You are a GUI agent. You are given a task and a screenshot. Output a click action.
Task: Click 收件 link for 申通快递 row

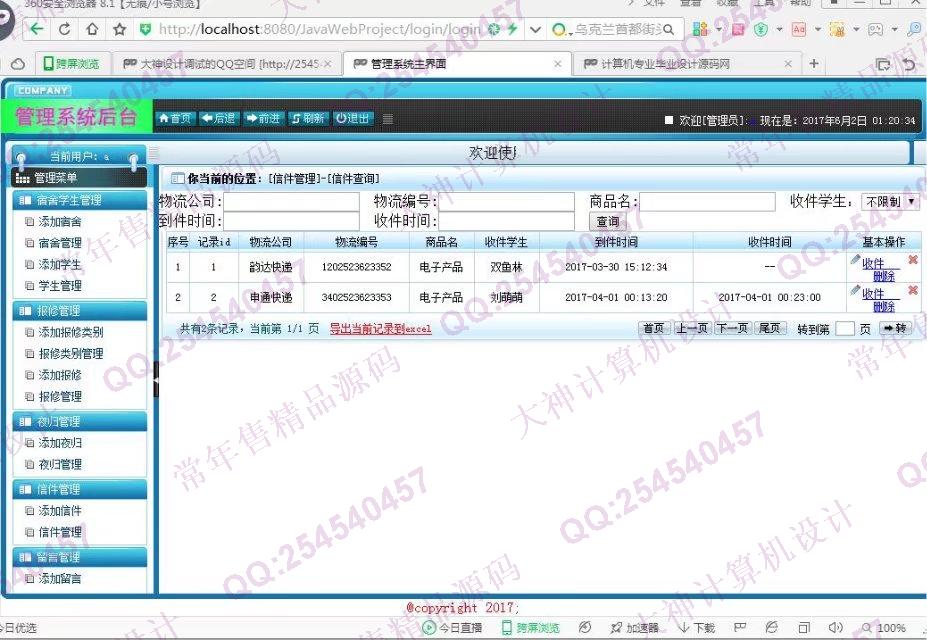(x=873, y=294)
